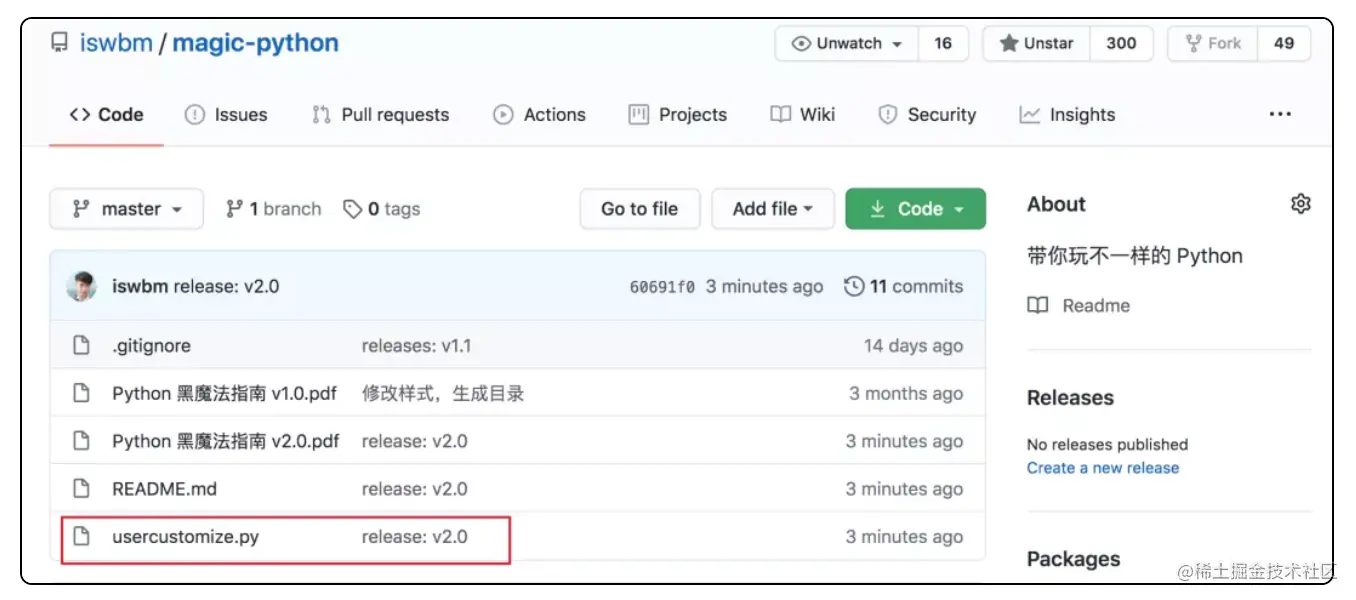Click the Create a new release link
1356x600 pixels.
1102,468
